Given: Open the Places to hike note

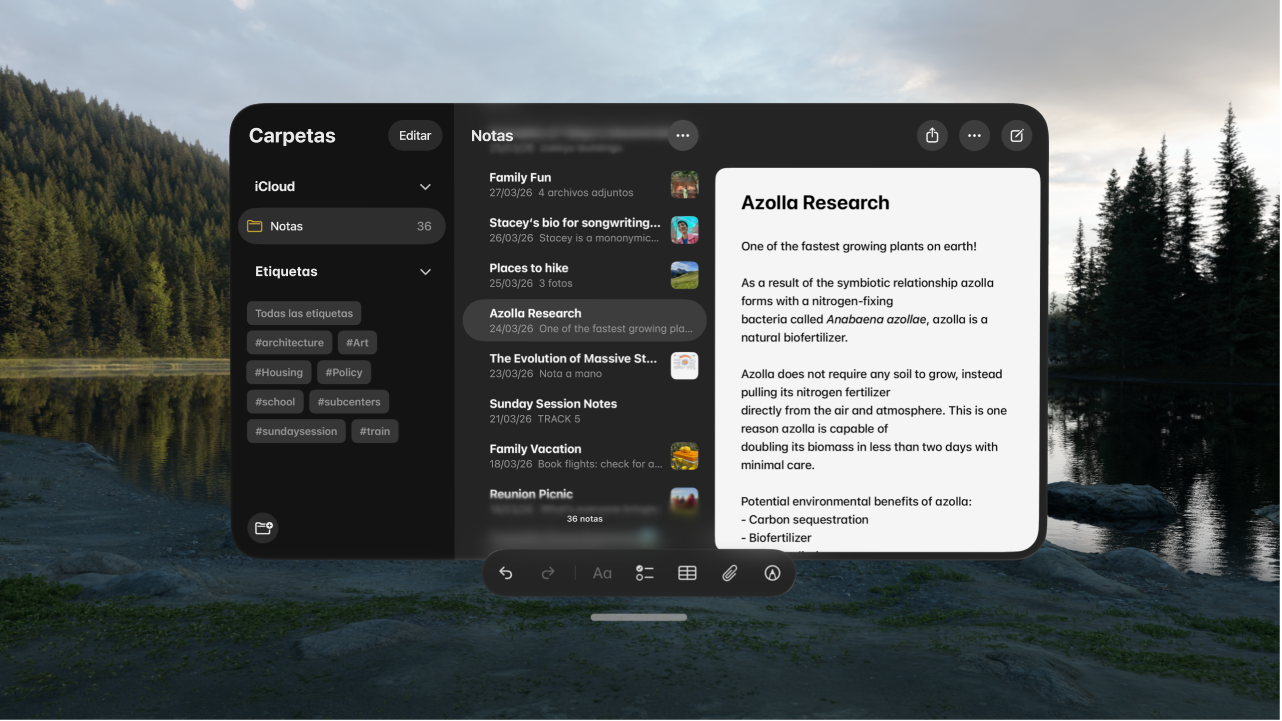Looking at the screenshot, I should point(584,275).
